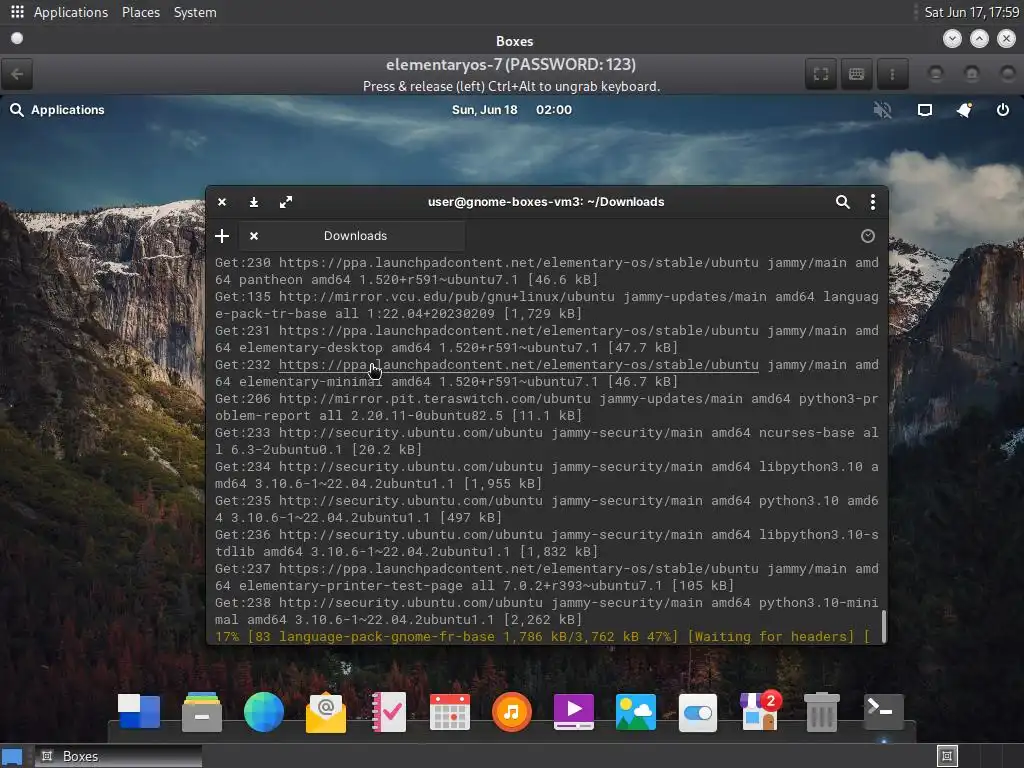The height and width of the screenshot is (768, 1024).
Task: Open the Trash in the dock
Action: [822, 712]
